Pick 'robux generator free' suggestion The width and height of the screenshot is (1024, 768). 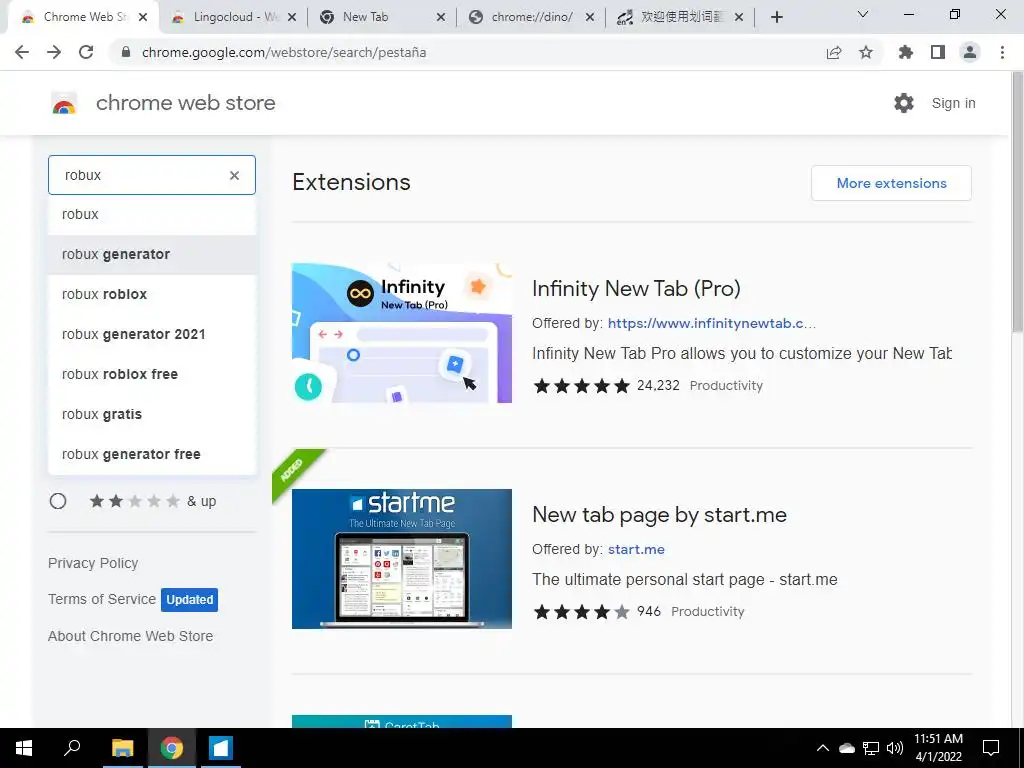point(152,454)
